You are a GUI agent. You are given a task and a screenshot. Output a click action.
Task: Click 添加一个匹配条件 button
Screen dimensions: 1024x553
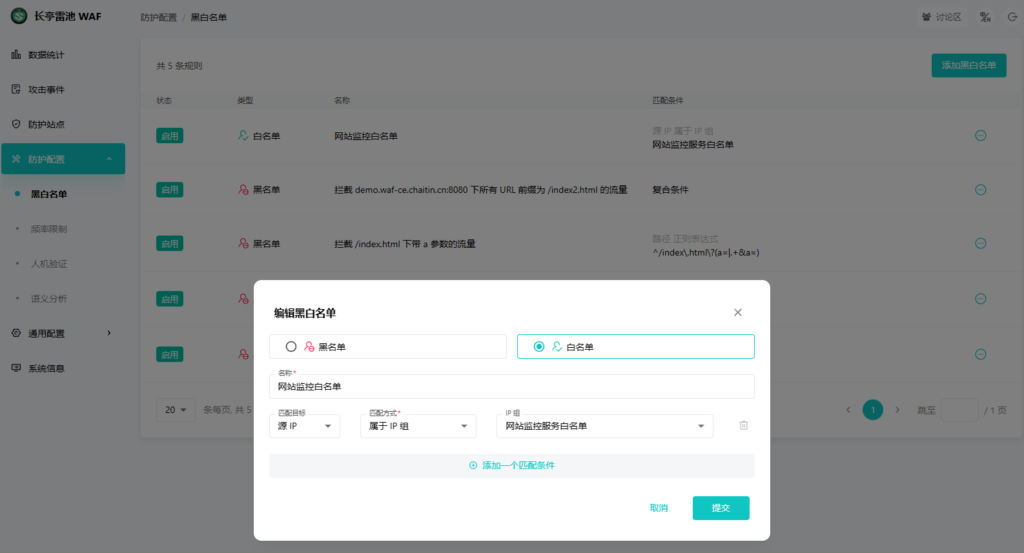[511, 466]
